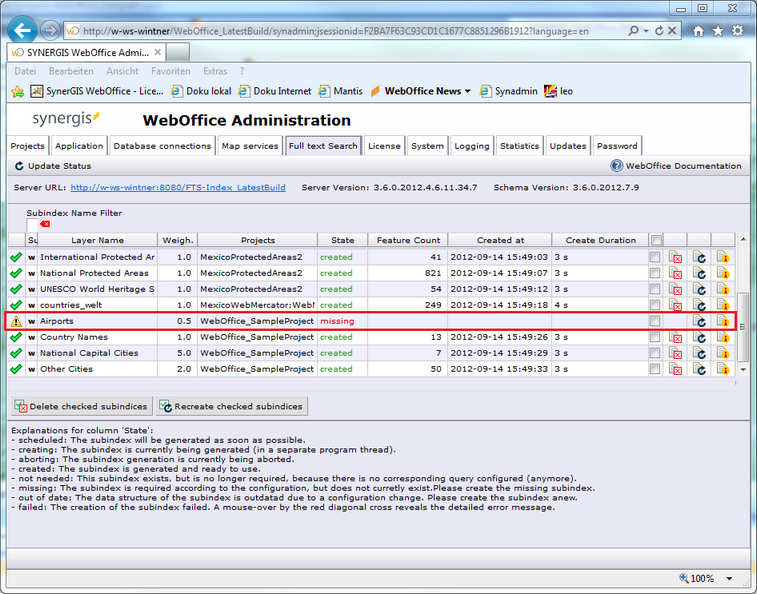Show info for International Protected Ar row
This screenshot has height=594, width=757.
point(723,257)
